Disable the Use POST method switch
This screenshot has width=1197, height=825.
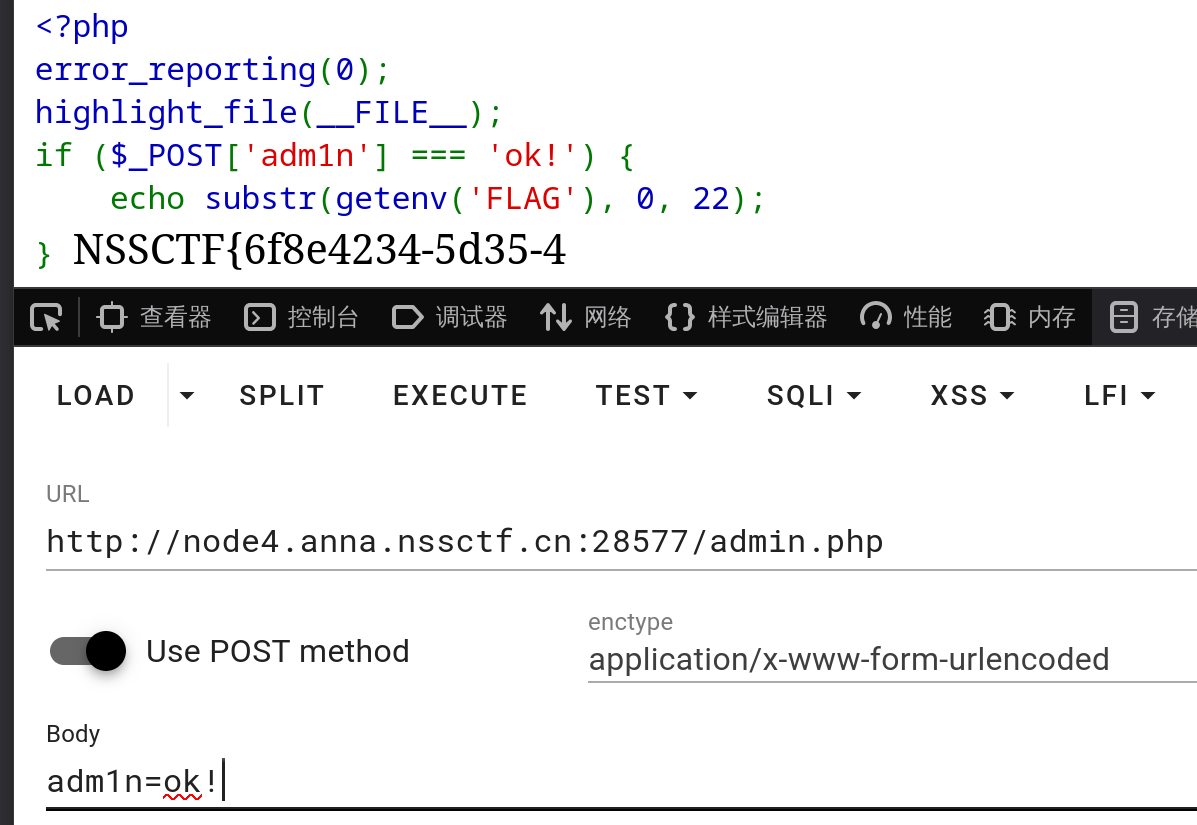pos(87,651)
